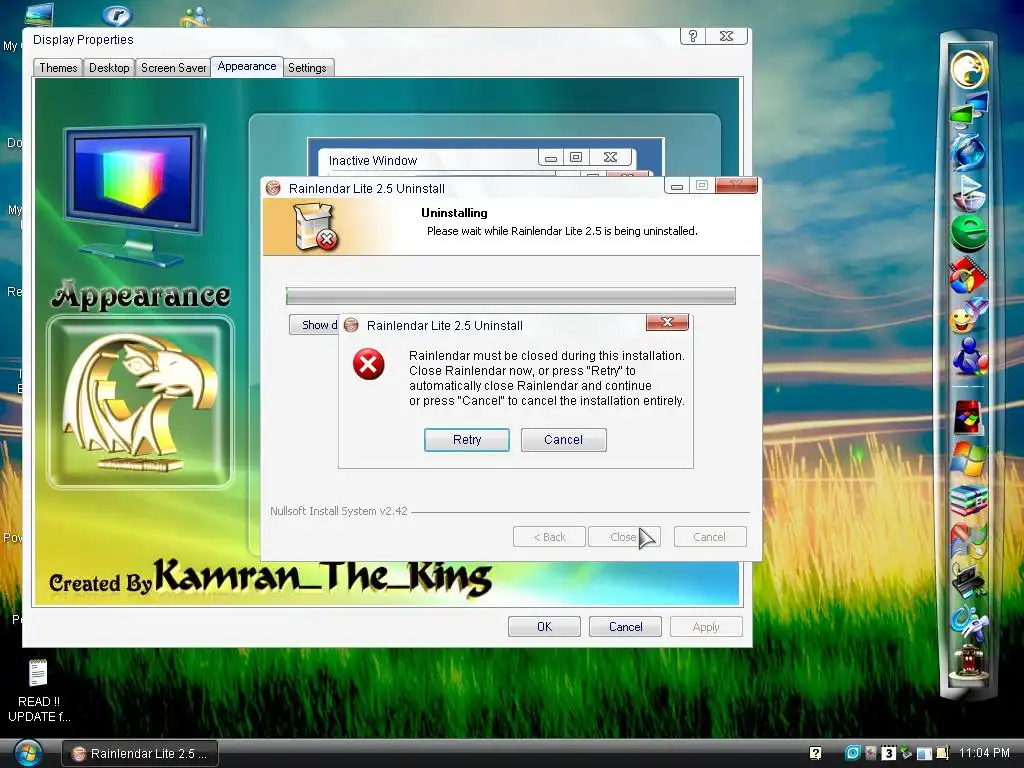Image resolution: width=1024 pixels, height=768 pixels.
Task: Open the Desktop tab in Display Properties
Action: [x=109, y=68]
